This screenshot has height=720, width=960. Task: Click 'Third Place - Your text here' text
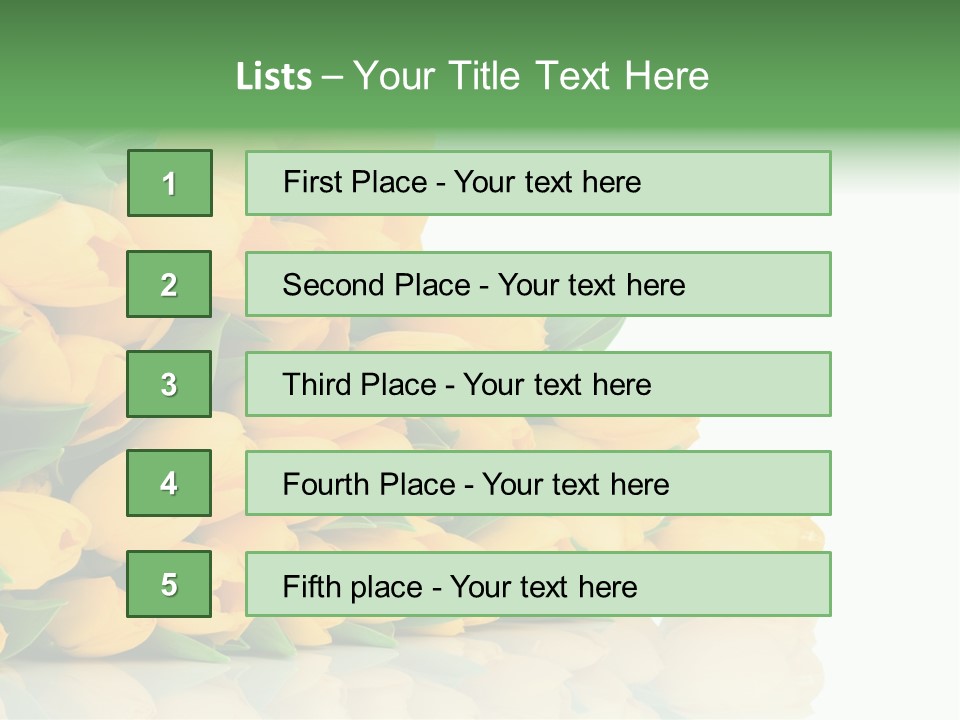coord(467,384)
